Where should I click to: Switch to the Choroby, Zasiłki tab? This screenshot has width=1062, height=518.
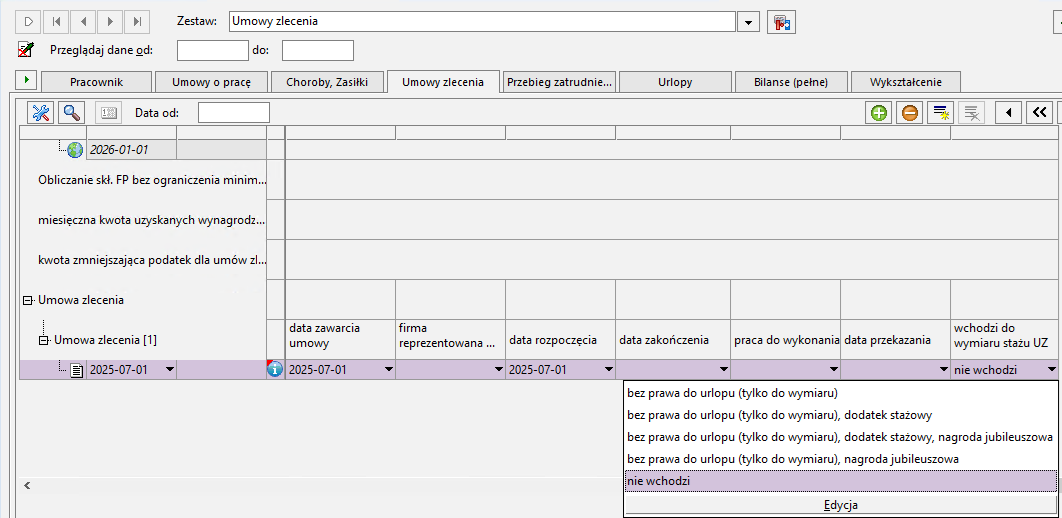[328, 83]
